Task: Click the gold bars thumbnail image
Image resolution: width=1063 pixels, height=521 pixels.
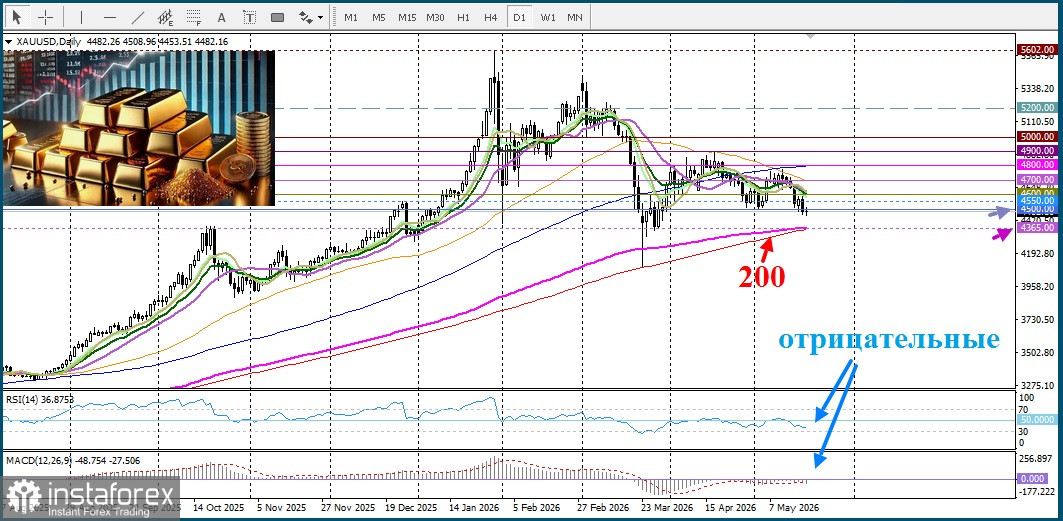Action: coord(139,128)
